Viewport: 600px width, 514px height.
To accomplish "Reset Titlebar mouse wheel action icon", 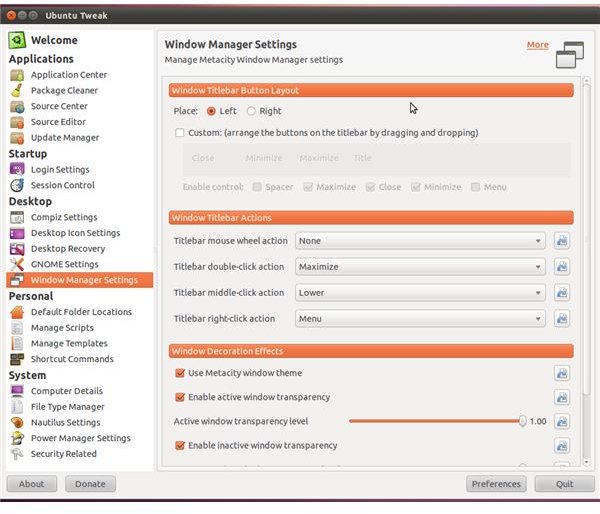I will (x=562, y=241).
